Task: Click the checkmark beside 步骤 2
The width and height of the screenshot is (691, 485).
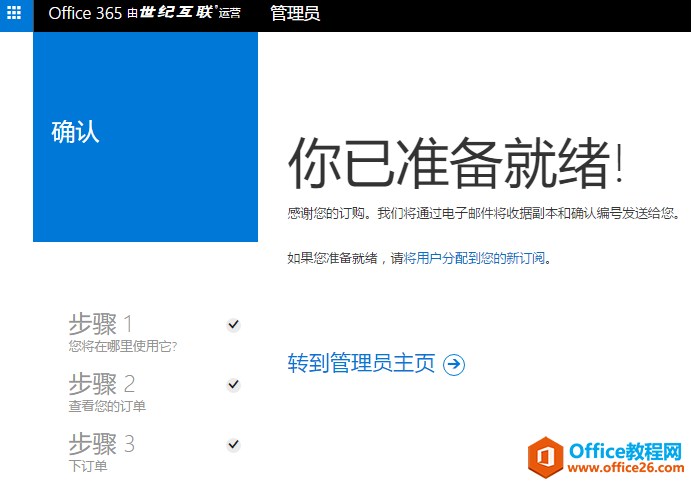Action: [234, 385]
